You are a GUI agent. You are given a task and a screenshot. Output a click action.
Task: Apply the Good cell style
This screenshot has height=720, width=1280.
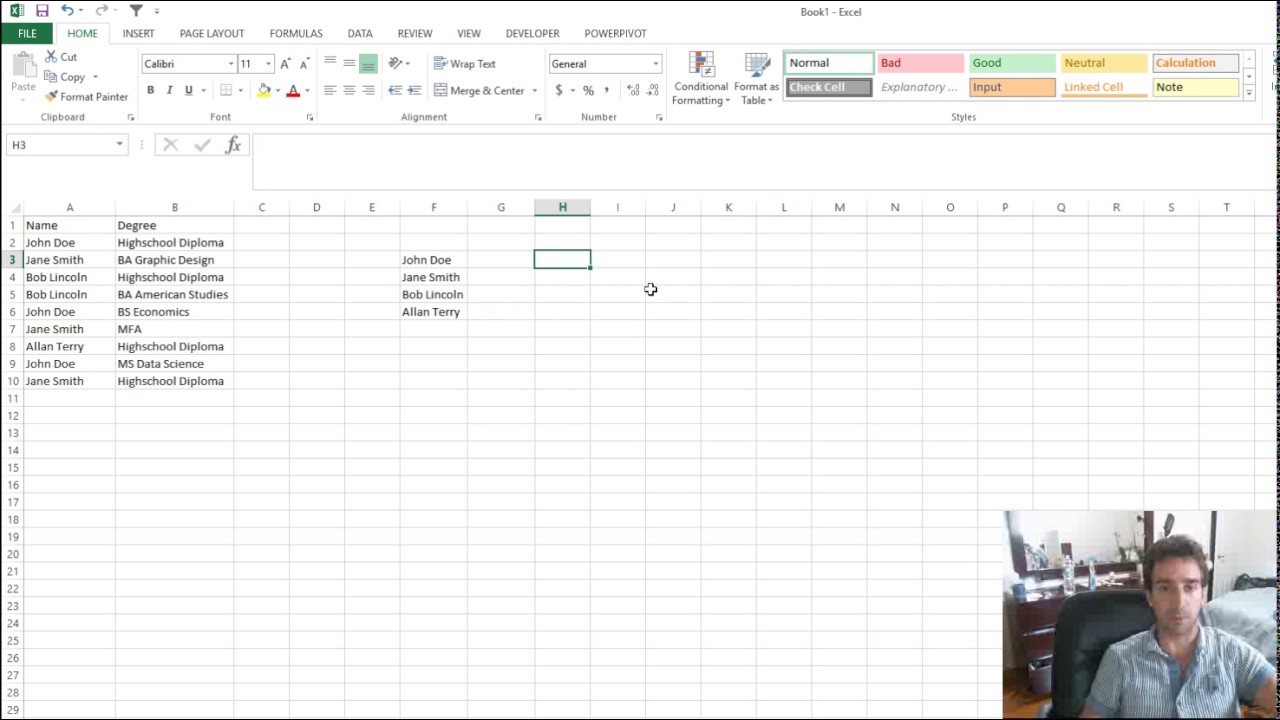[1012, 63]
